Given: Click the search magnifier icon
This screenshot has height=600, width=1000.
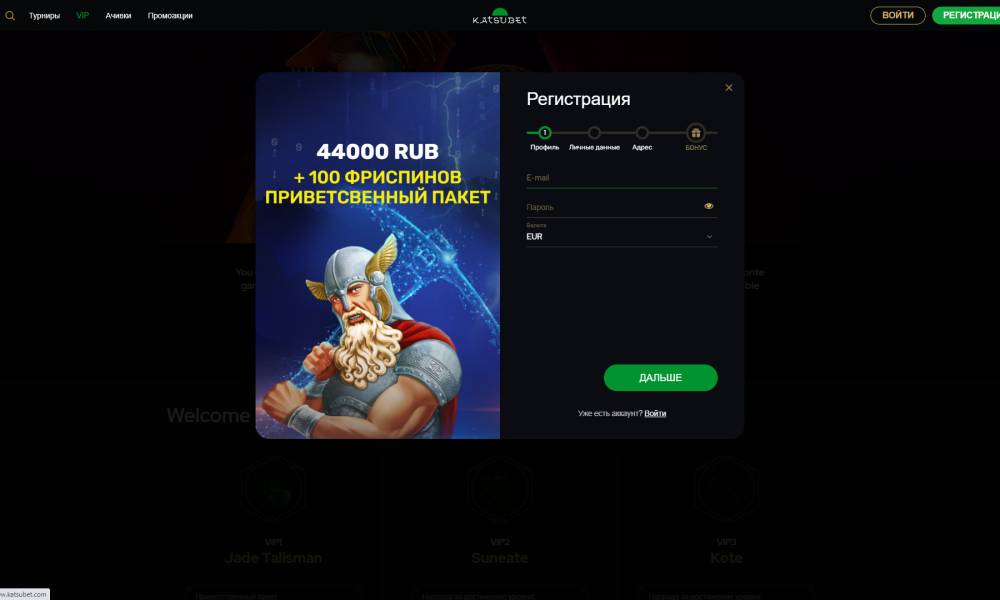Looking at the screenshot, I should click(x=10, y=16).
